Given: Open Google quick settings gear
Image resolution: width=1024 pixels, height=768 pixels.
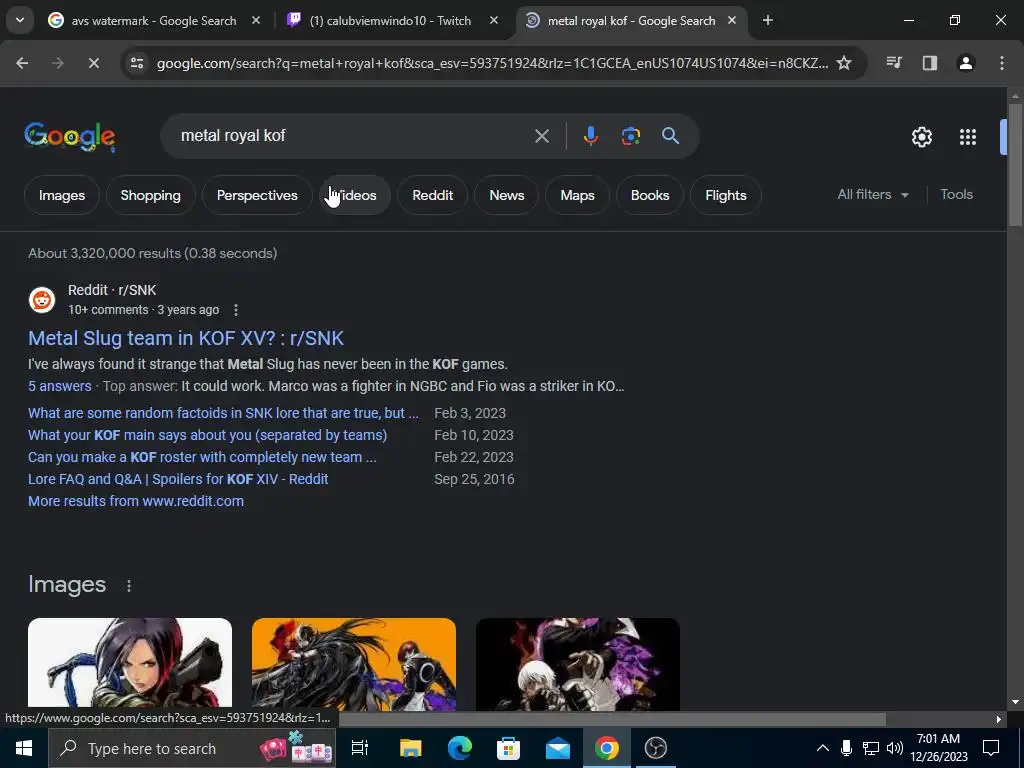Looking at the screenshot, I should [x=921, y=136].
